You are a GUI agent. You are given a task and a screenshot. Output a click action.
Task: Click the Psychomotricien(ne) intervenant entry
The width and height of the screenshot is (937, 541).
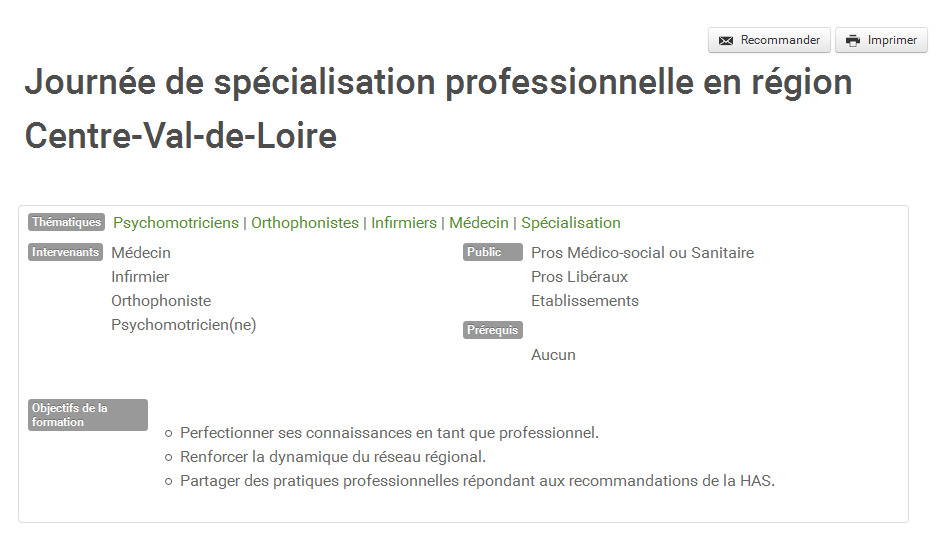tap(183, 325)
